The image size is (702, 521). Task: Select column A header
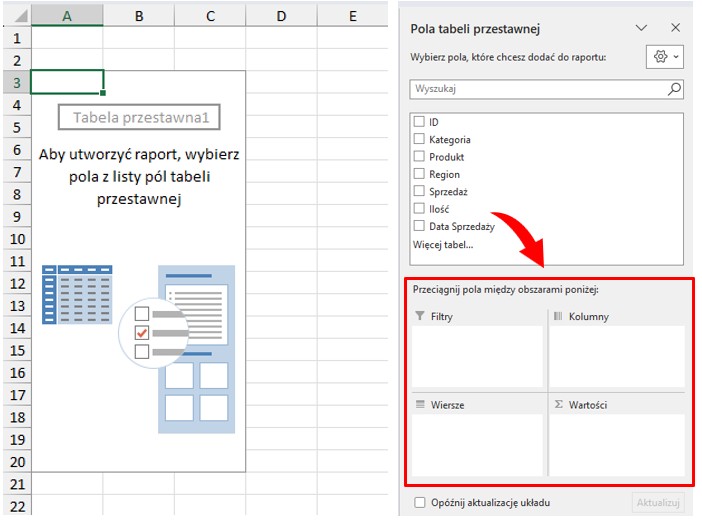tap(67, 16)
